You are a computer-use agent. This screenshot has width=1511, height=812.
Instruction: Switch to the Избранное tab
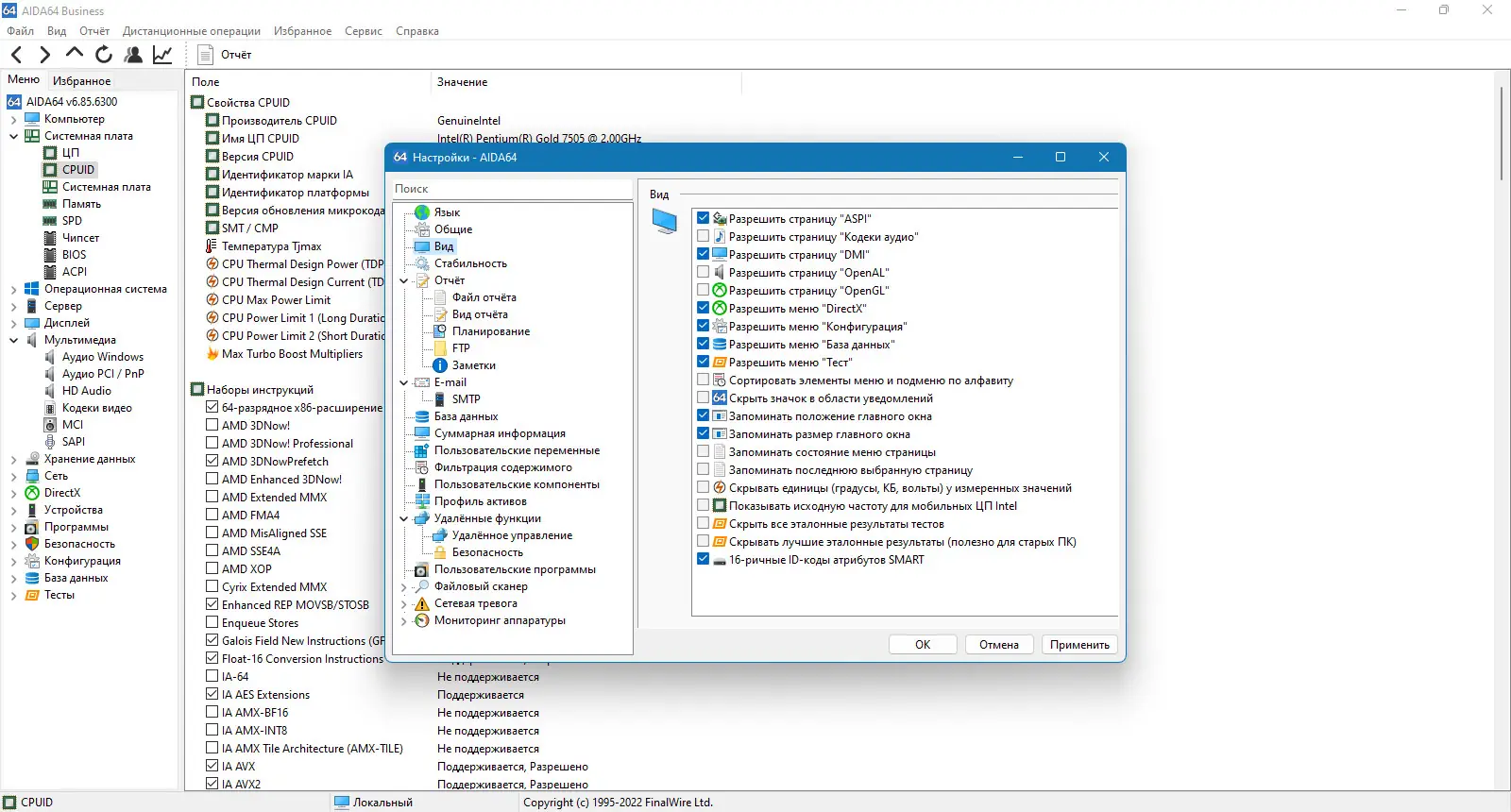pyautogui.click(x=81, y=81)
